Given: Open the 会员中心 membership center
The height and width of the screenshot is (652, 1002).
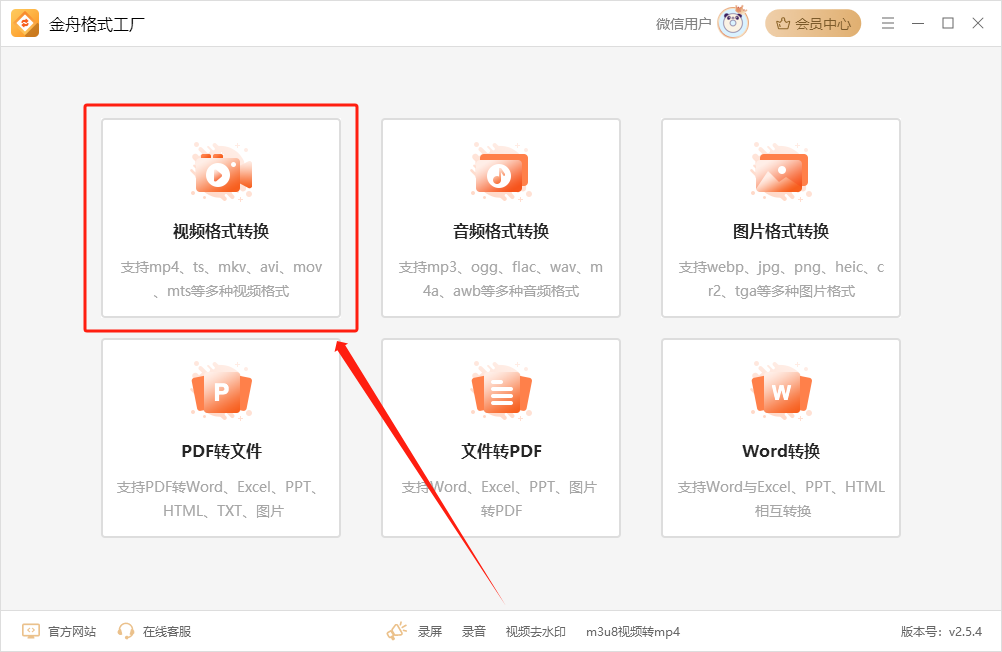Looking at the screenshot, I should [x=812, y=22].
